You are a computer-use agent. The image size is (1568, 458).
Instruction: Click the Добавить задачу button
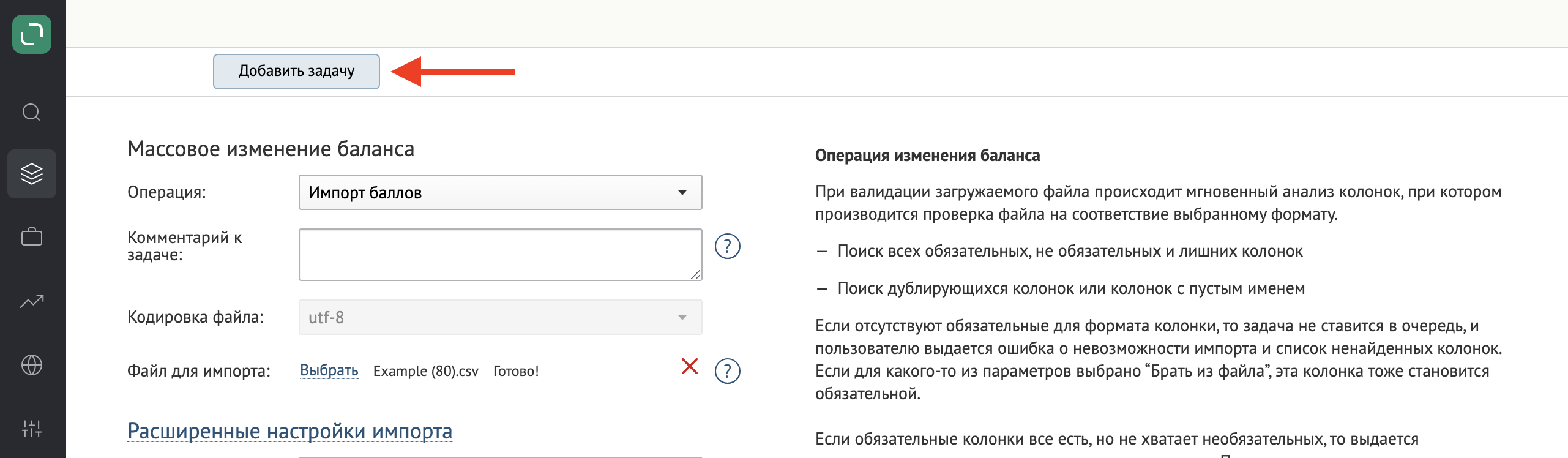click(x=296, y=72)
